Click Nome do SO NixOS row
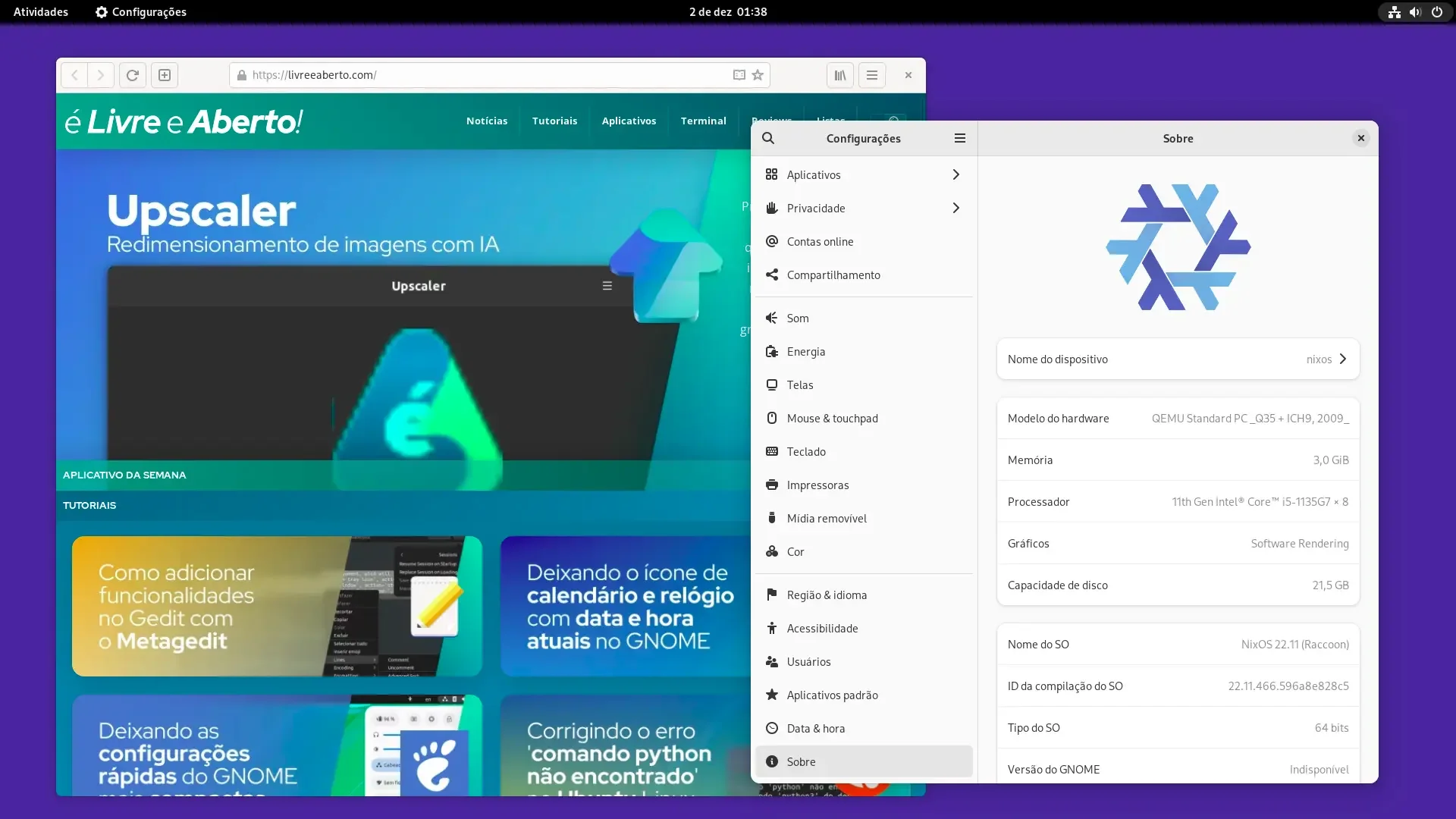The image size is (1456, 819). pyautogui.click(x=1178, y=645)
